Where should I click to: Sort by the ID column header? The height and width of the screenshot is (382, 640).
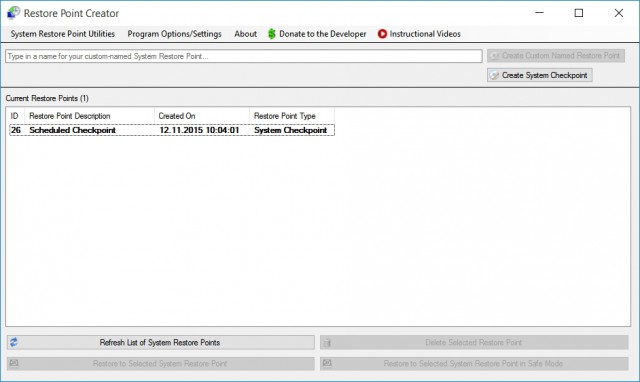[x=15, y=116]
